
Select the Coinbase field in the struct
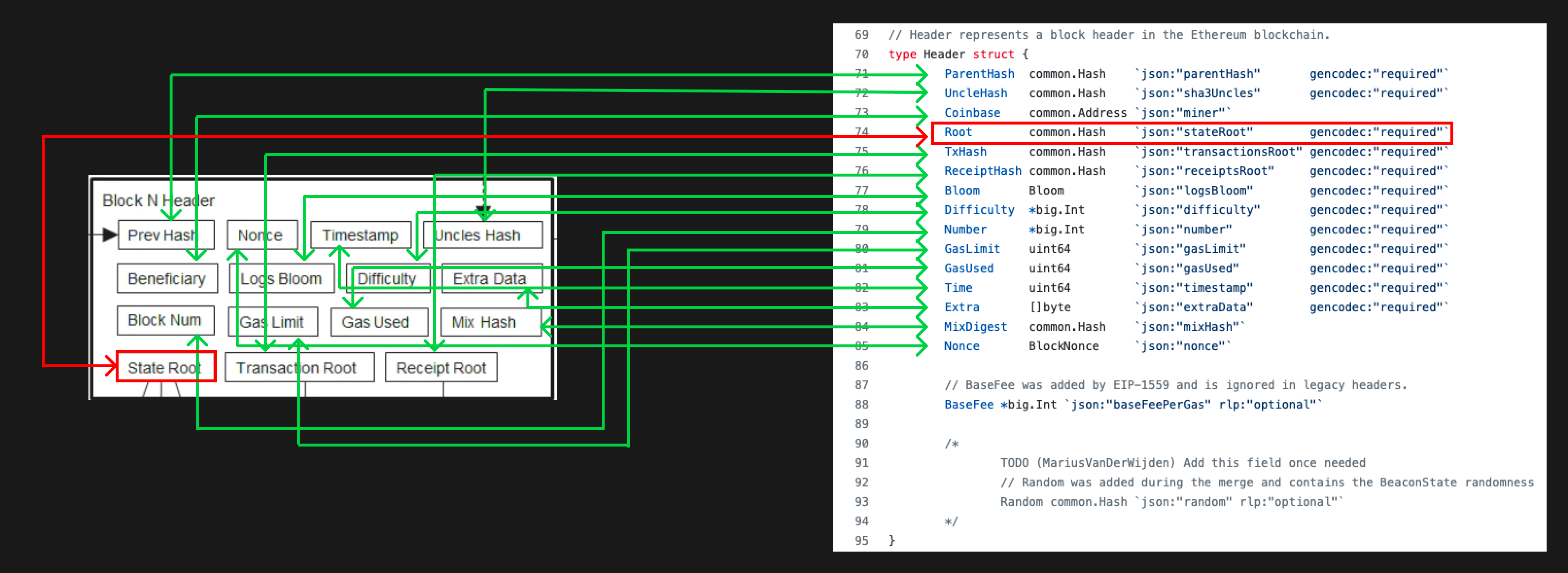(972, 113)
